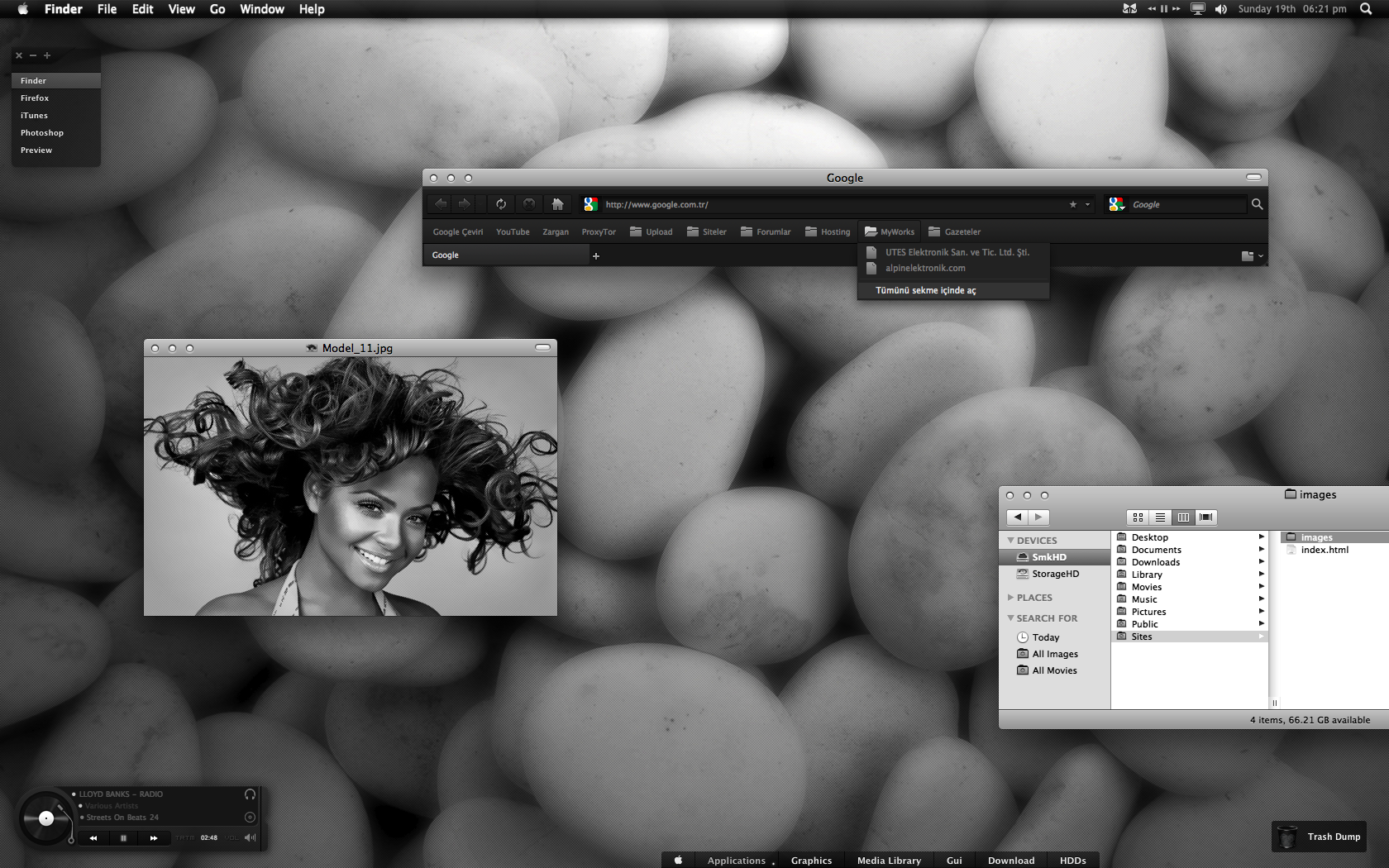Click the volume icon in menu bar

pyautogui.click(x=1220, y=9)
